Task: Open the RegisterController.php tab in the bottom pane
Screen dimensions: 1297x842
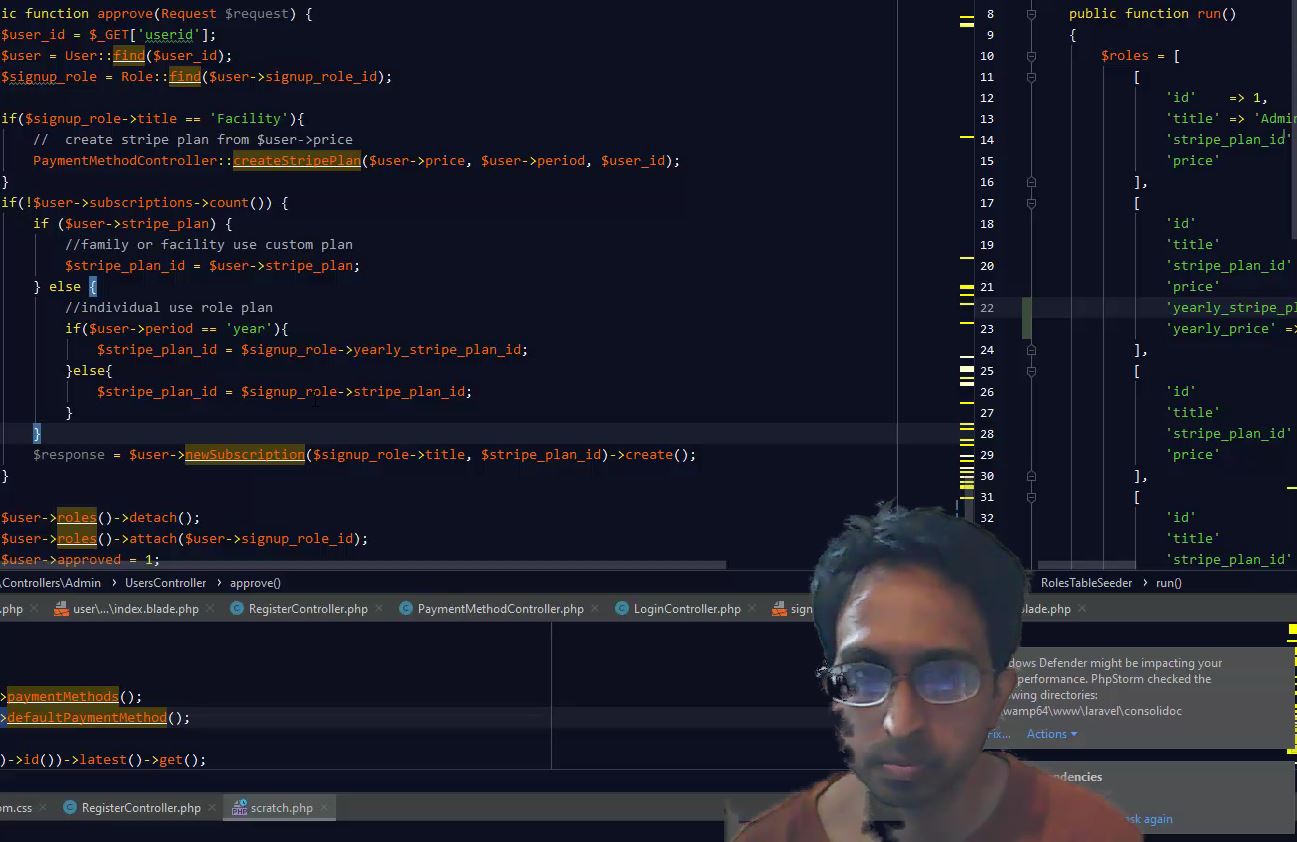Action: (141, 808)
